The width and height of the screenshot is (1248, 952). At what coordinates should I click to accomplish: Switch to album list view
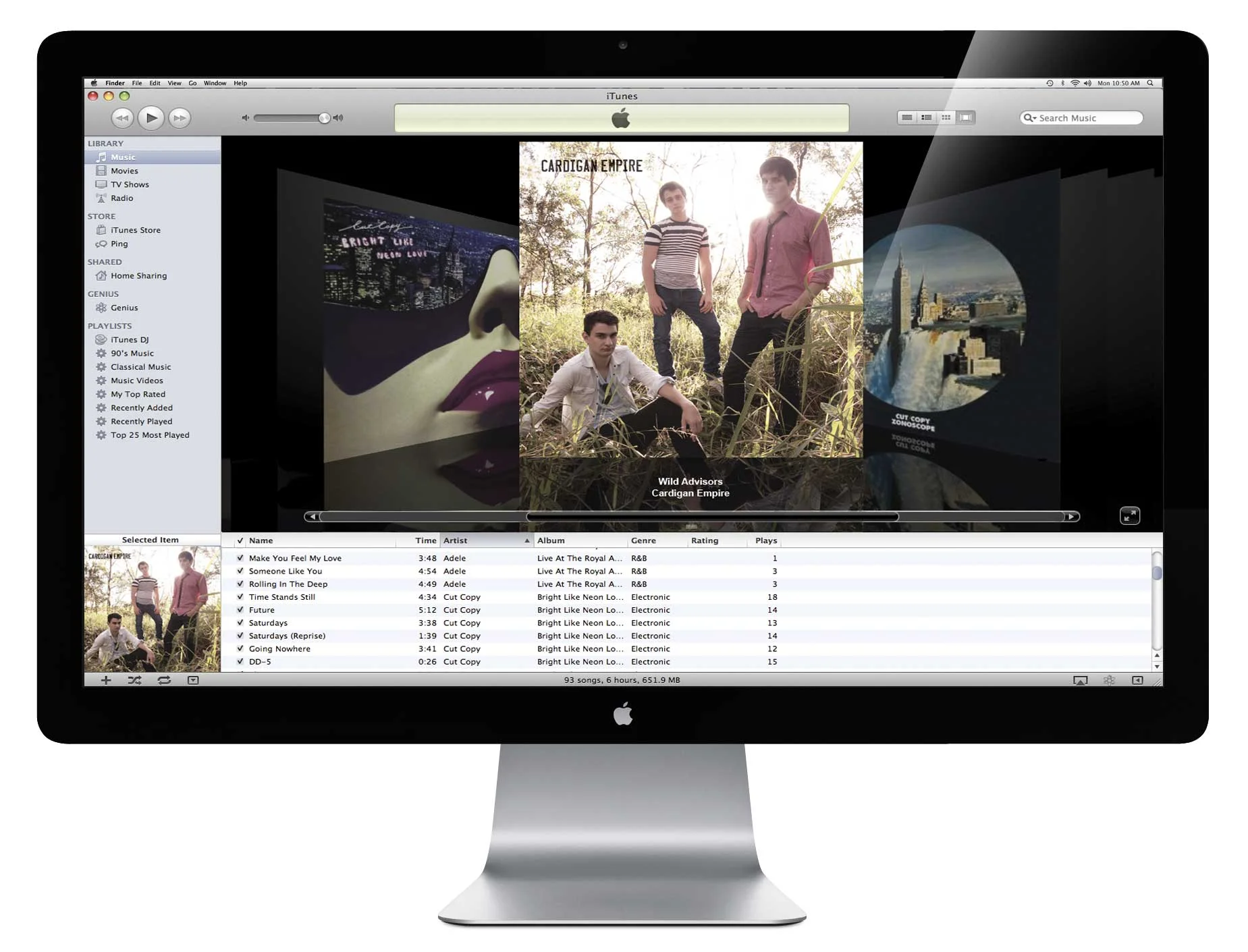point(927,117)
